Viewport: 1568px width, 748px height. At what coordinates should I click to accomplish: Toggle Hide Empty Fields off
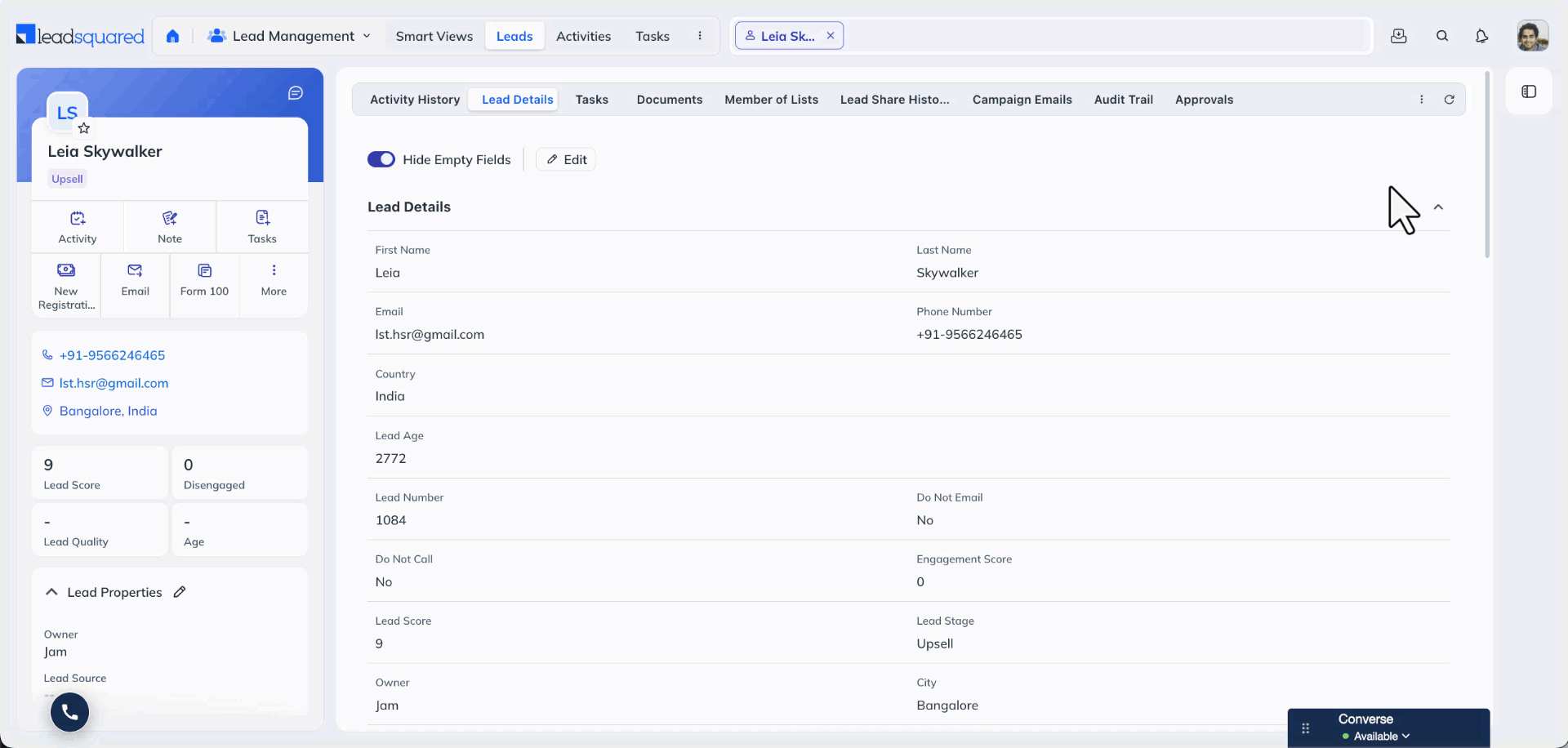[381, 159]
